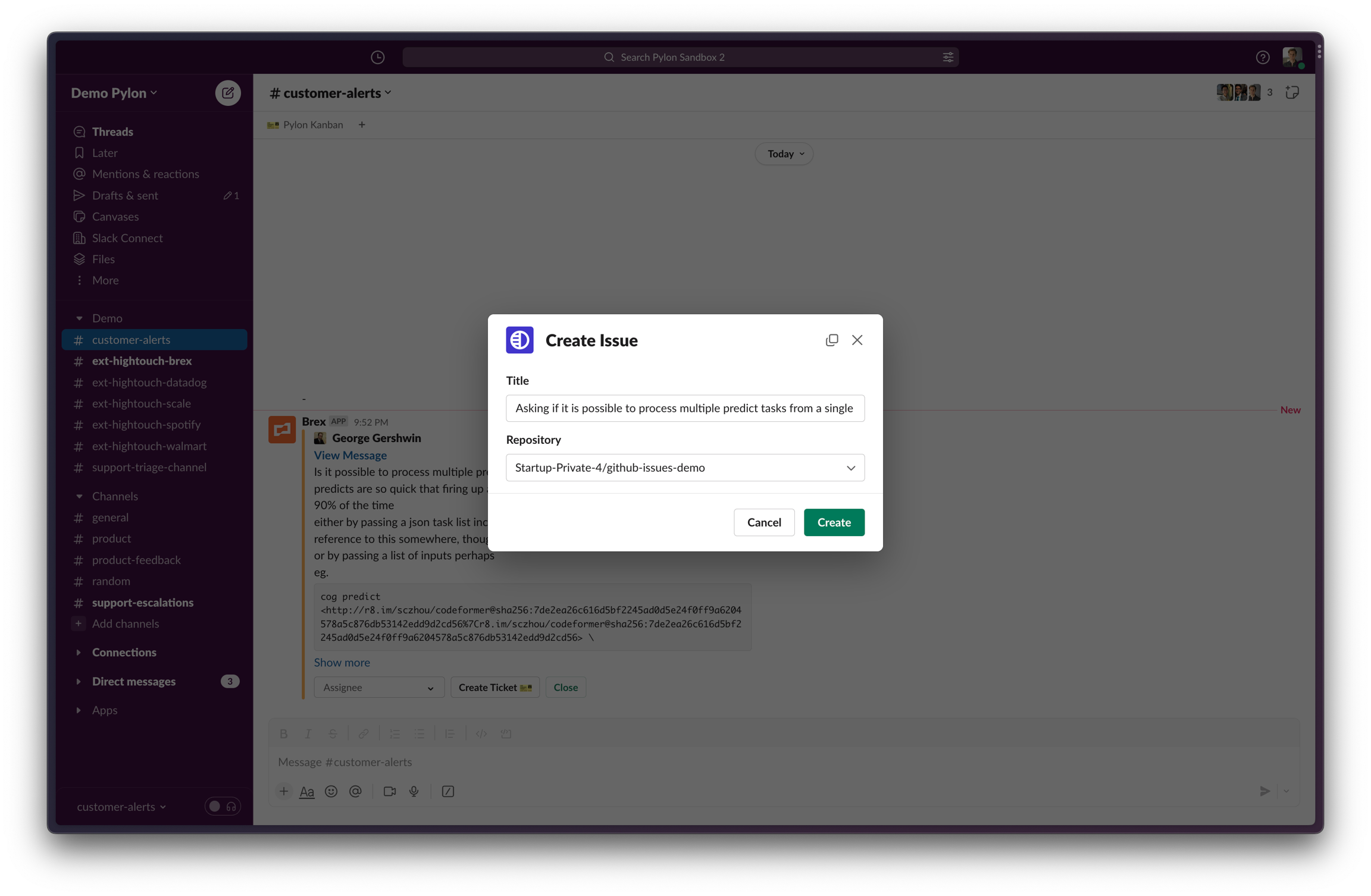Open the Assignee dropdown
Screen dimensions: 1371x896
378,687
